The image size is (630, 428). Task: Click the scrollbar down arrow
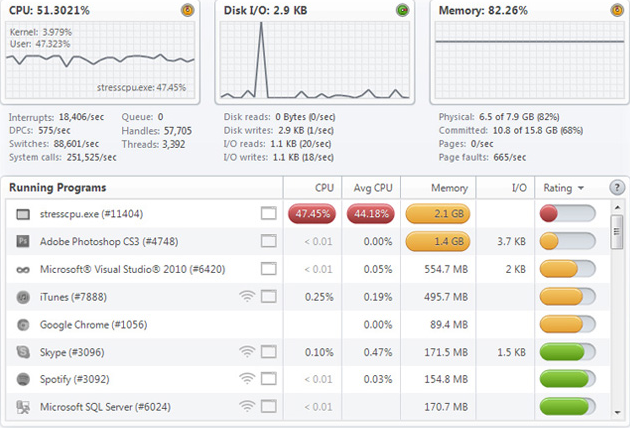617,412
